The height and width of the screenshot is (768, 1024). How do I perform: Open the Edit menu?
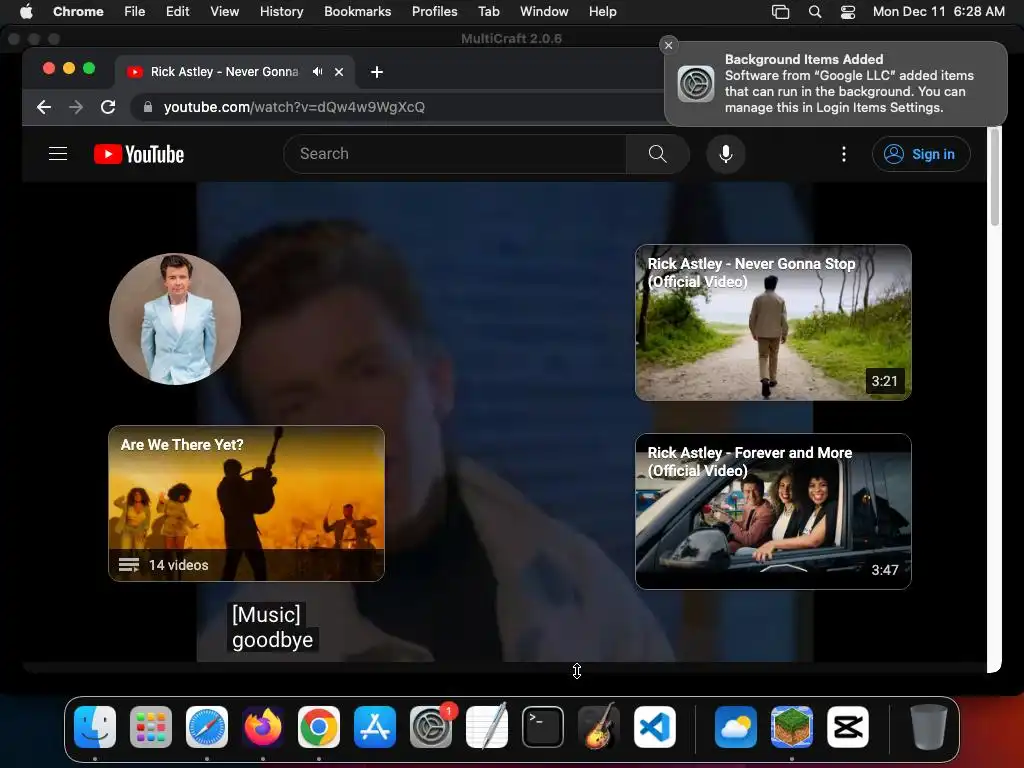pyautogui.click(x=178, y=11)
